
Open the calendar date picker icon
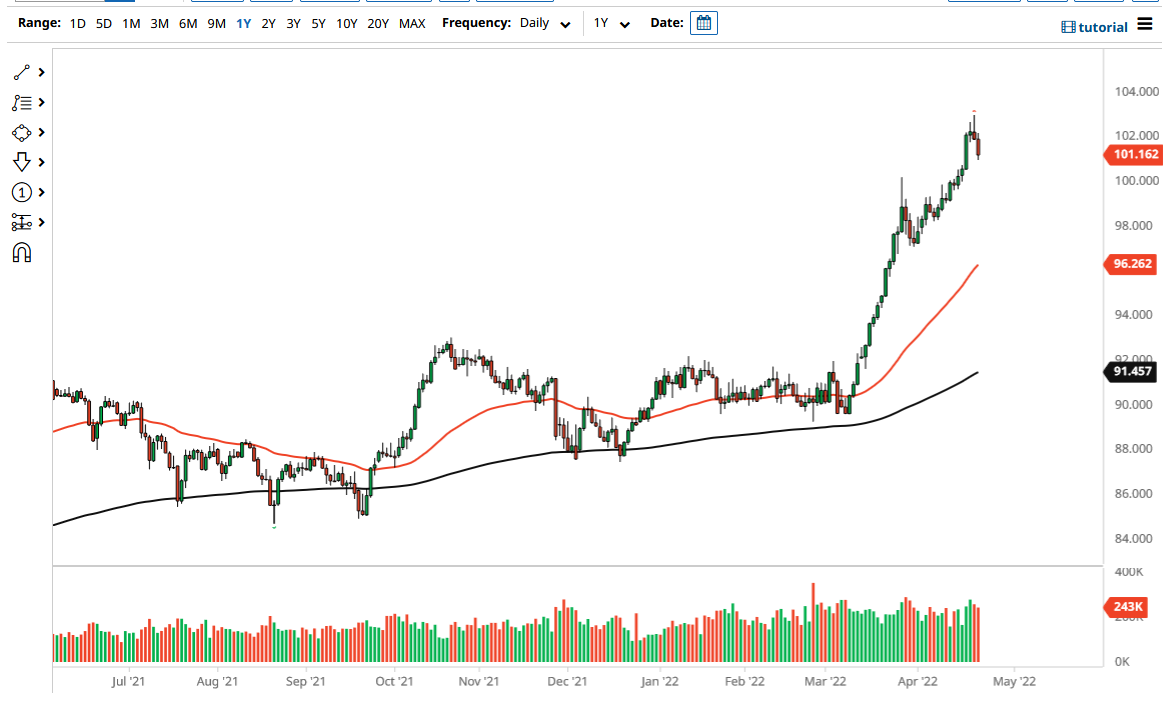point(703,22)
